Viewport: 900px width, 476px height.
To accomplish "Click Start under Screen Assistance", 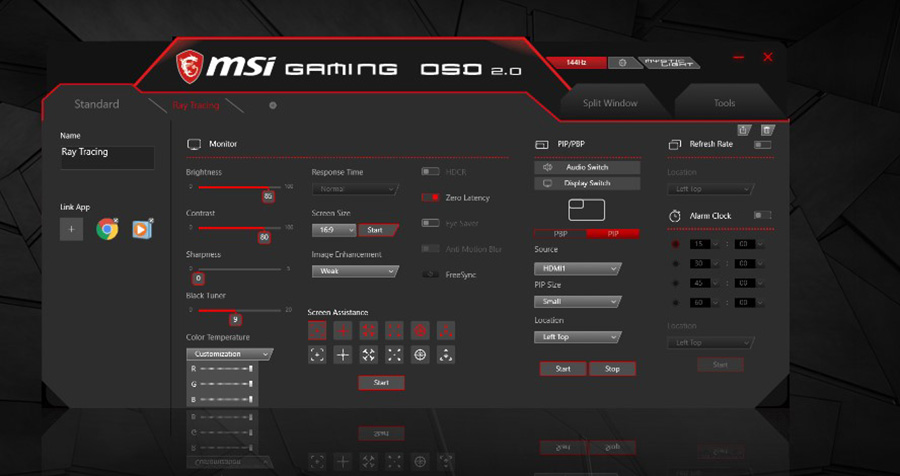I will (381, 382).
